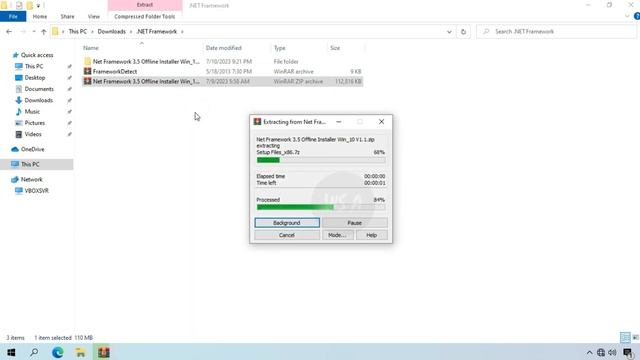Open Quick access in navigation pane
The image size is (640, 360).
click(x=37, y=55)
